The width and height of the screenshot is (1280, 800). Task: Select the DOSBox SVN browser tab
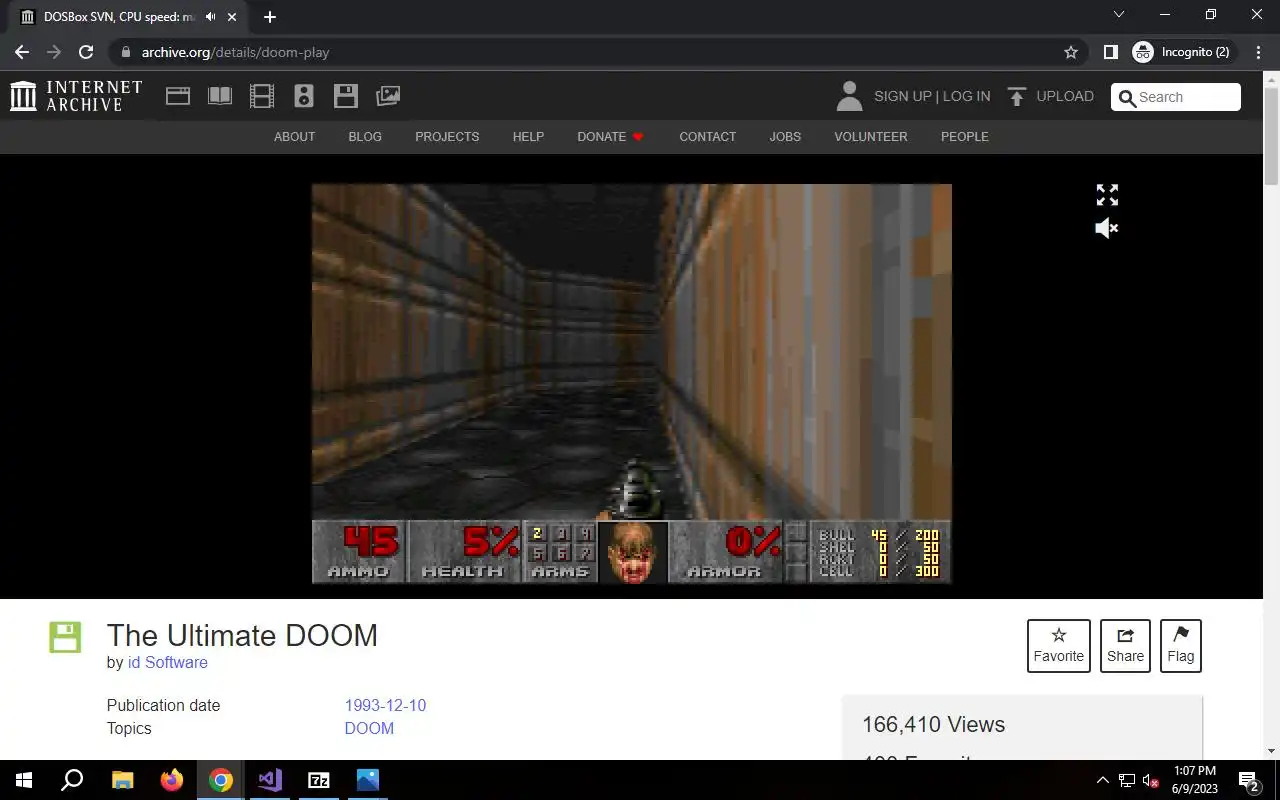click(130, 17)
